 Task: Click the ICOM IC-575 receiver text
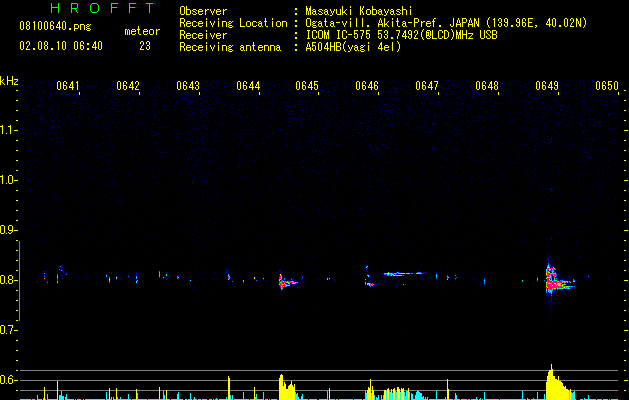[401, 35]
